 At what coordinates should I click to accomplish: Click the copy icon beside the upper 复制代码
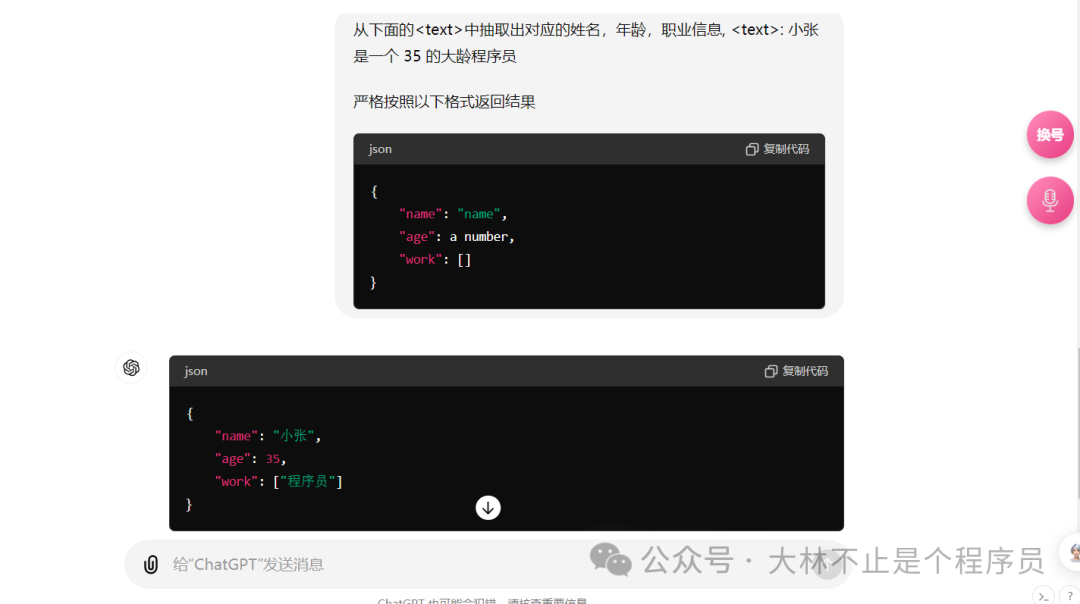751,149
